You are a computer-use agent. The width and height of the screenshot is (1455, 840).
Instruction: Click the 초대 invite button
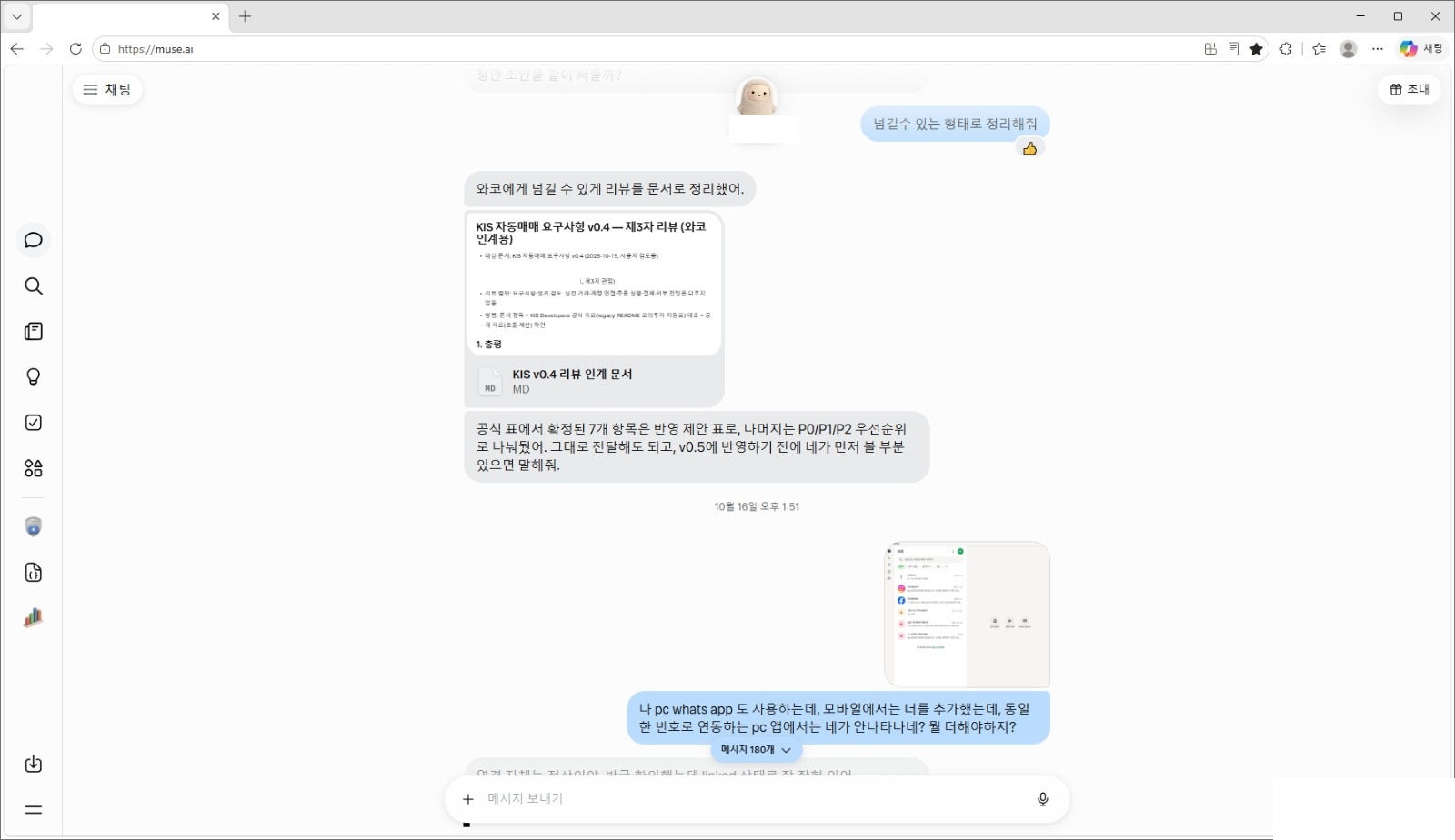point(1410,89)
